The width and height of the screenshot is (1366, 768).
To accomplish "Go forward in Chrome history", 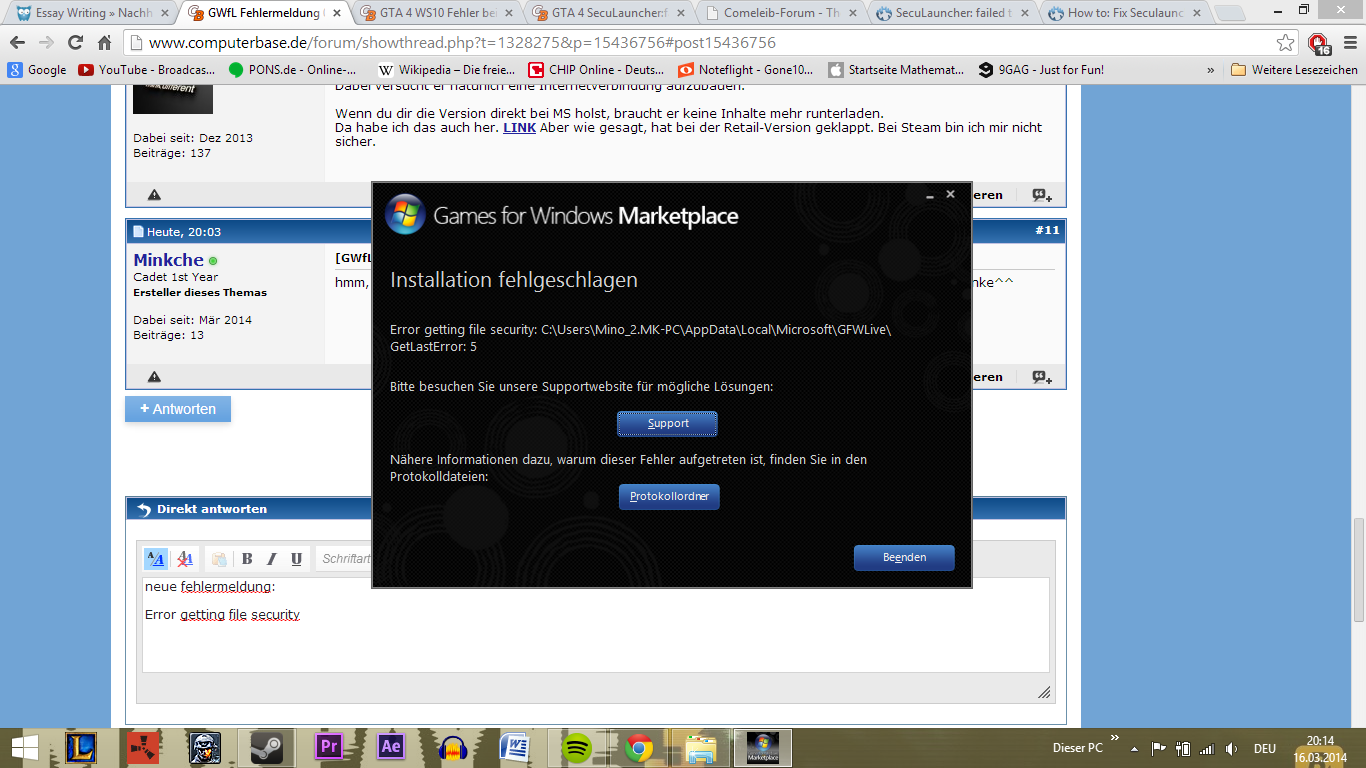I will pos(46,43).
